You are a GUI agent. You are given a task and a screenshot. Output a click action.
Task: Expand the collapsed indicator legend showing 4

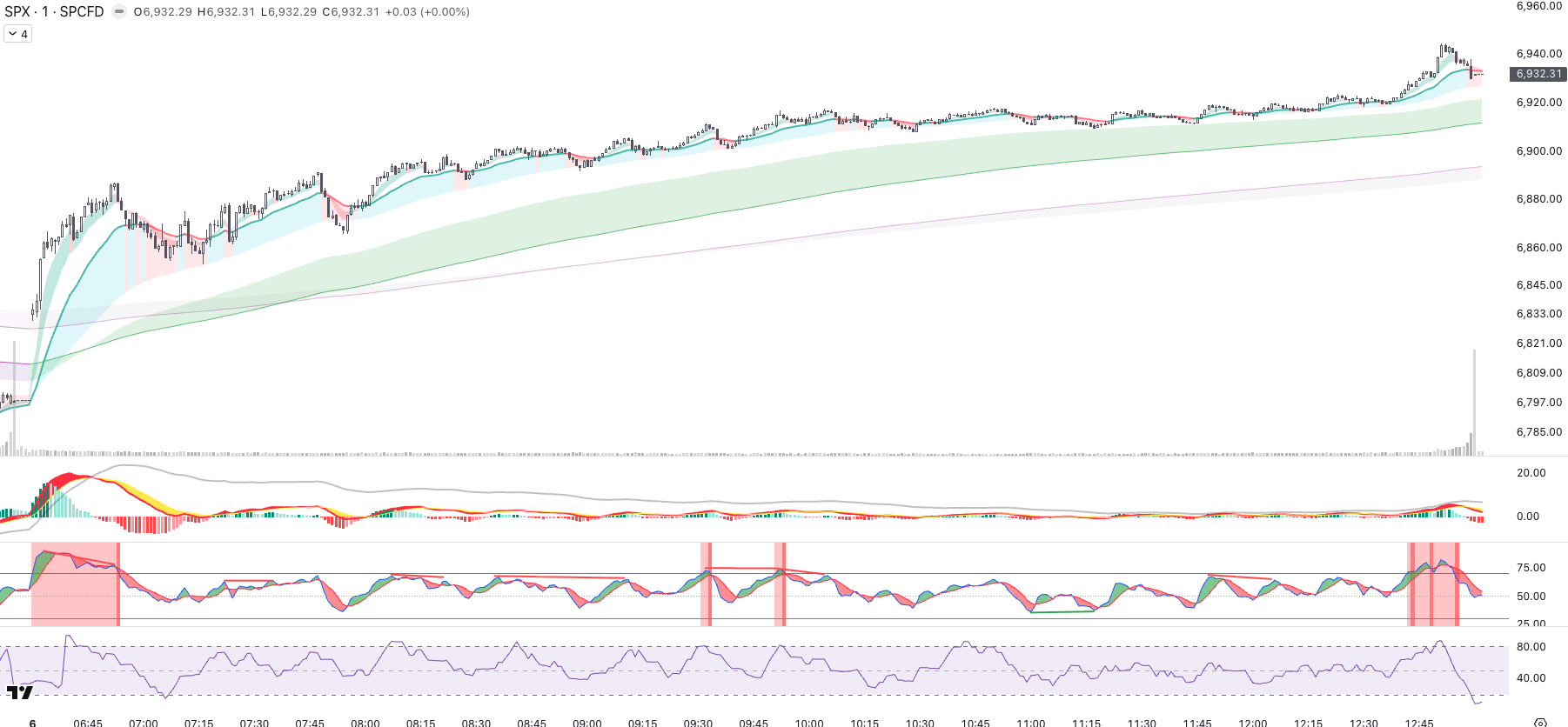tap(18, 34)
